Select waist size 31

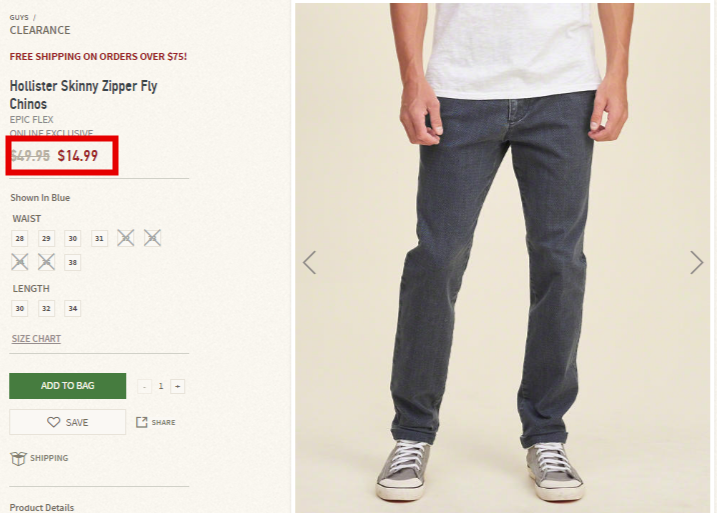[x=99, y=238]
